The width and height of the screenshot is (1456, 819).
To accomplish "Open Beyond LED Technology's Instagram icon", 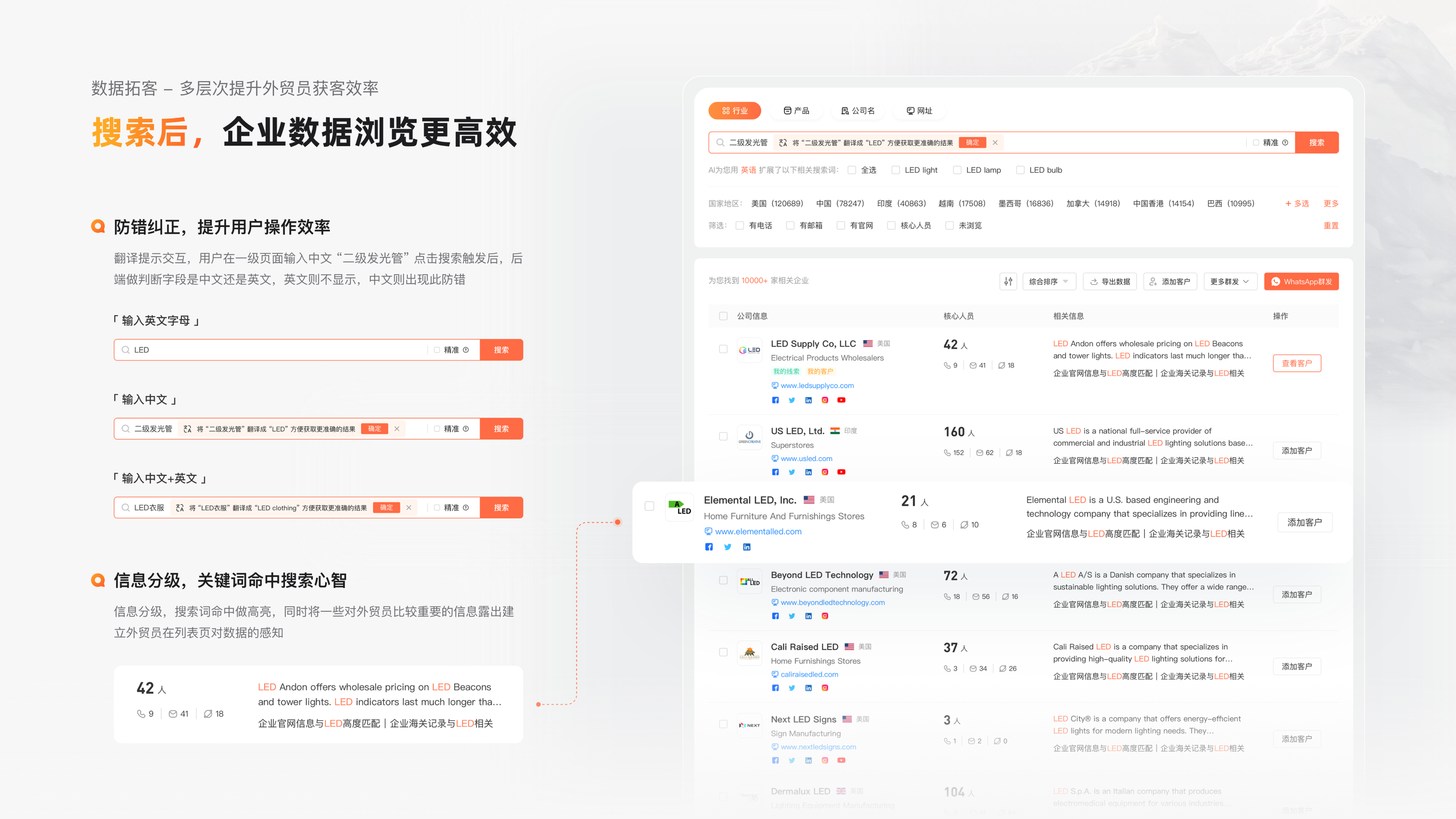I will coord(825,616).
